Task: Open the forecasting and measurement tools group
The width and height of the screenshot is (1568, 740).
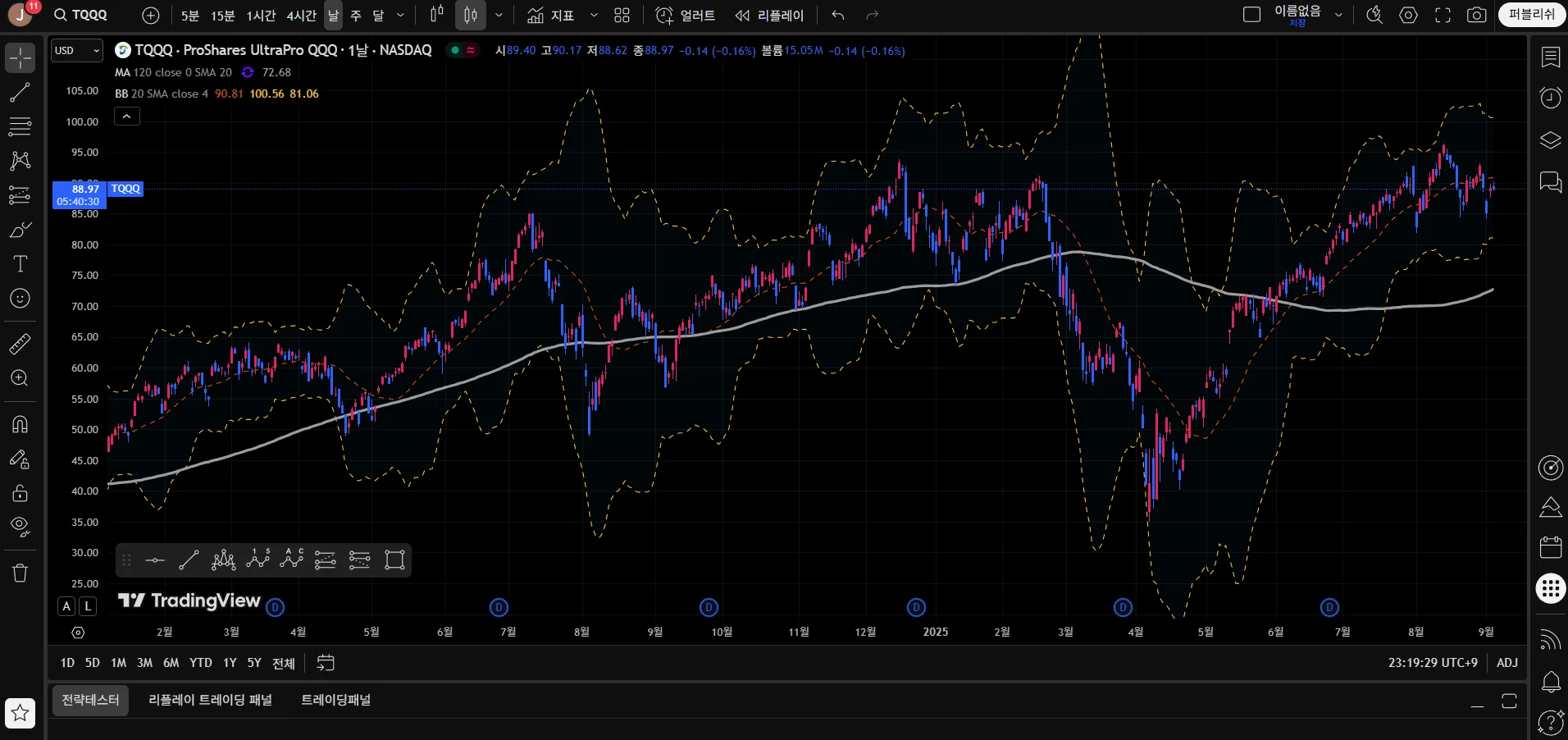Action: point(20,195)
